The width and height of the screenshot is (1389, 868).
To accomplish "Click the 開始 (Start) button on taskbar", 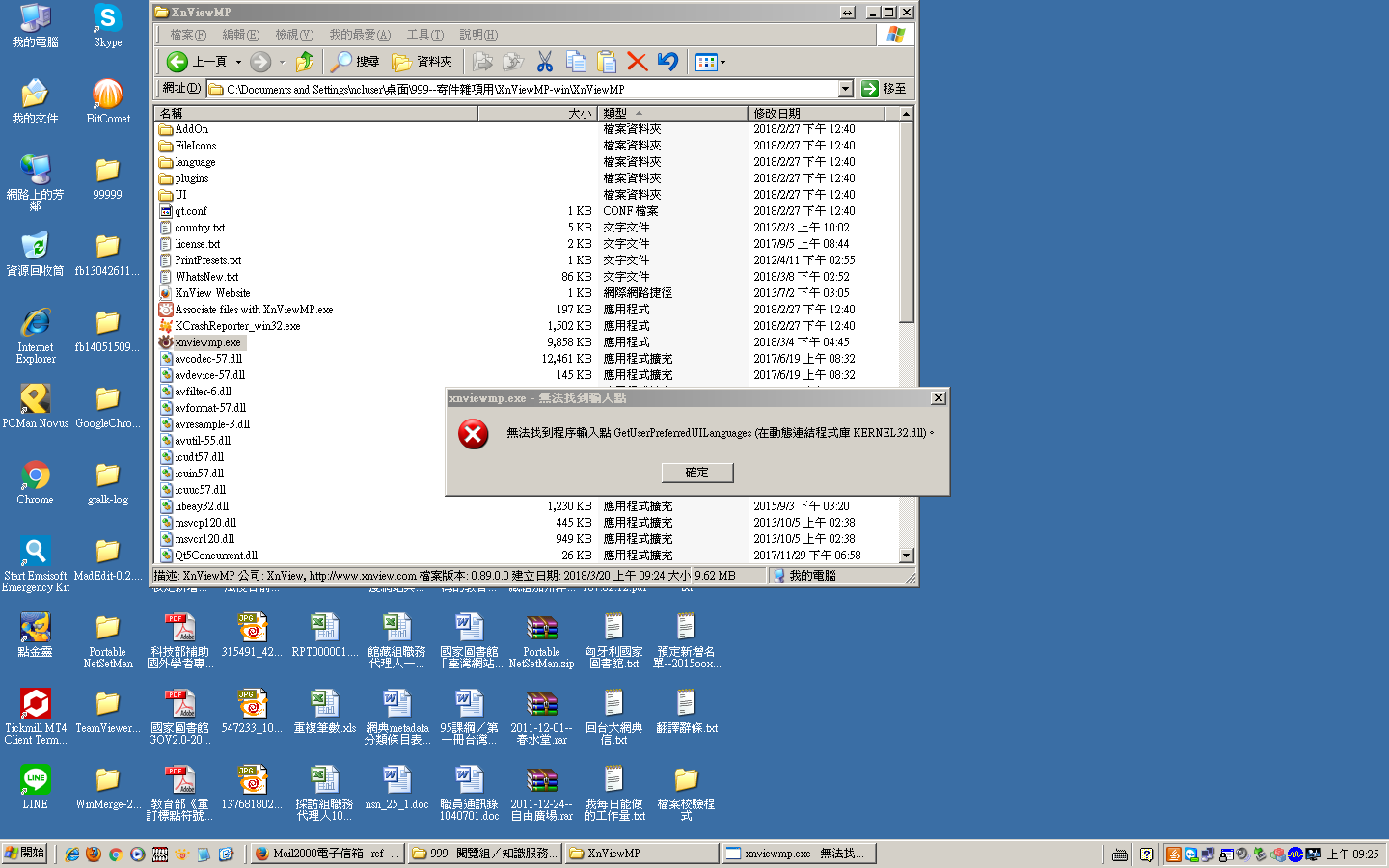I will [25, 854].
